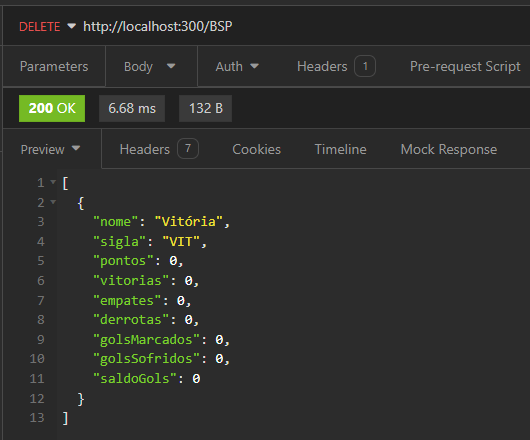The image size is (530, 440).
Task: Click the "empates" key
Action: tap(127, 300)
